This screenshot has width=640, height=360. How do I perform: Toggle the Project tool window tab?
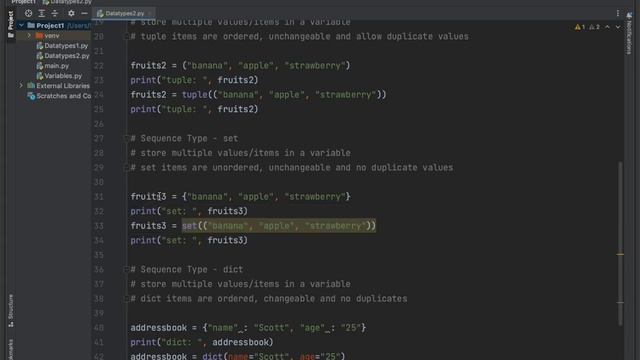(11, 24)
